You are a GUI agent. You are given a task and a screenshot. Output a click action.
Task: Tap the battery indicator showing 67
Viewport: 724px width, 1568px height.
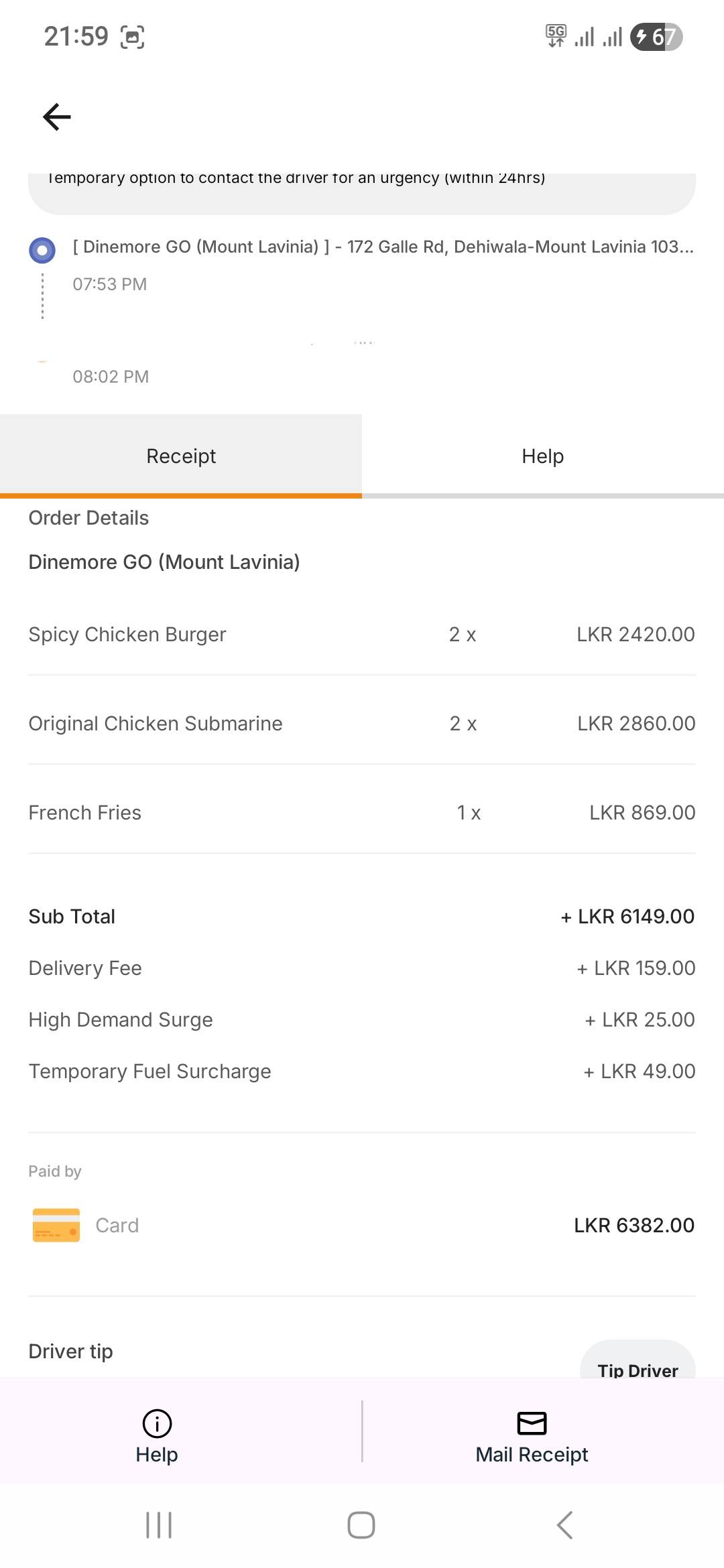coord(656,37)
